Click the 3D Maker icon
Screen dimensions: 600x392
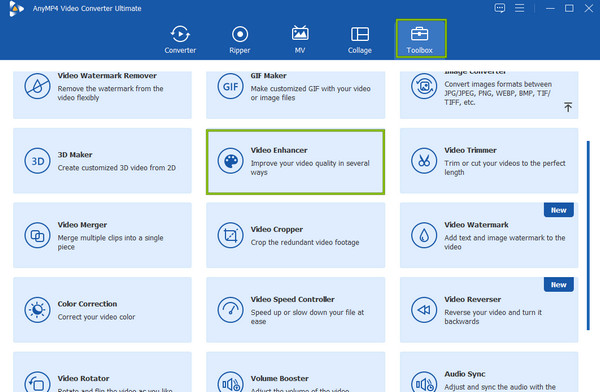click(37, 161)
